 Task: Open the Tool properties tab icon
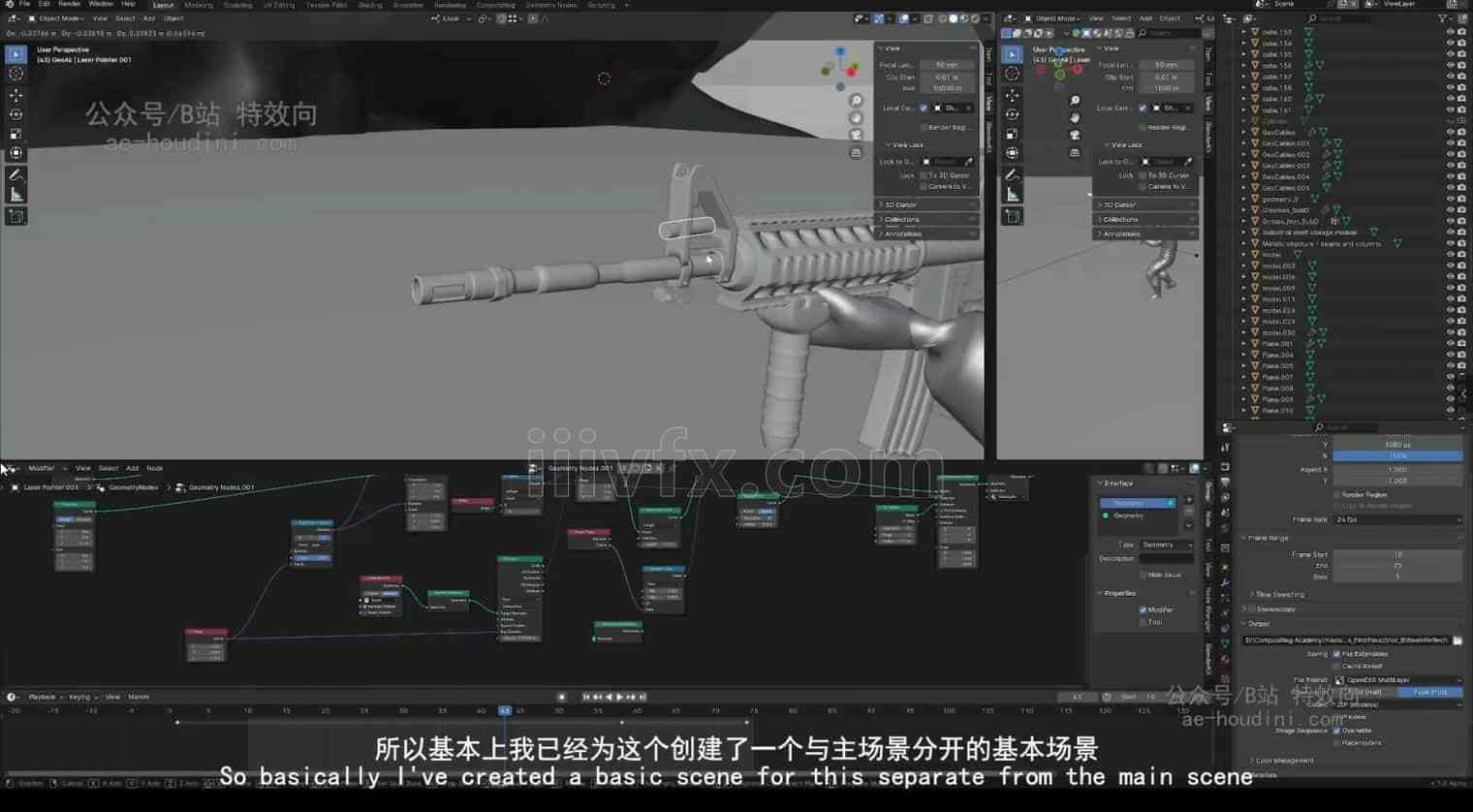point(1225,448)
